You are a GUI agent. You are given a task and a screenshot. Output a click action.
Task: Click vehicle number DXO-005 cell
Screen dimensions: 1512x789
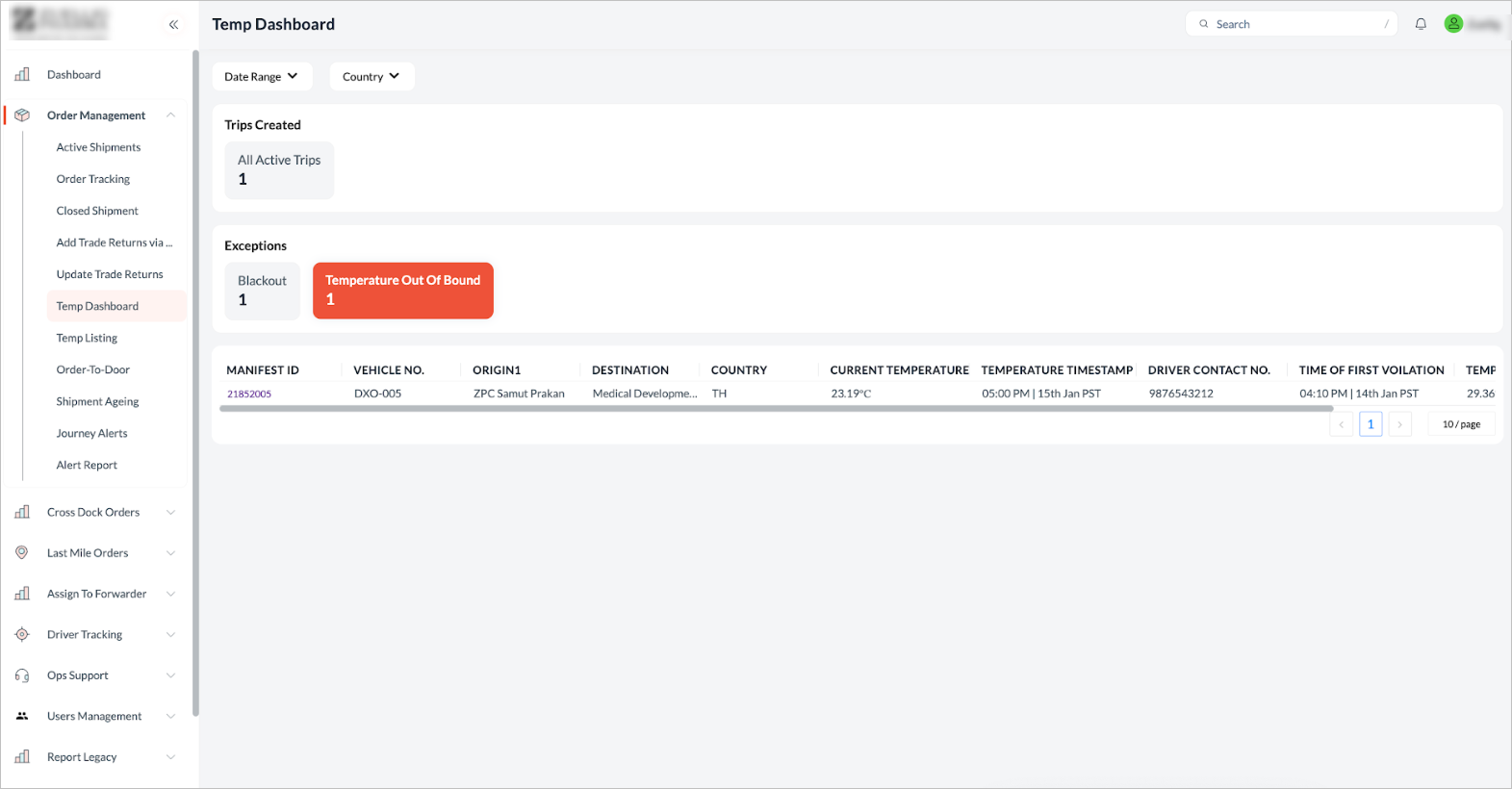point(377,394)
